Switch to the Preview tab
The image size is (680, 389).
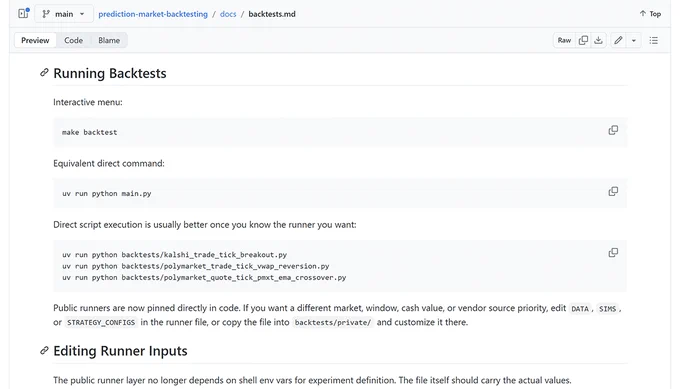[x=35, y=40]
